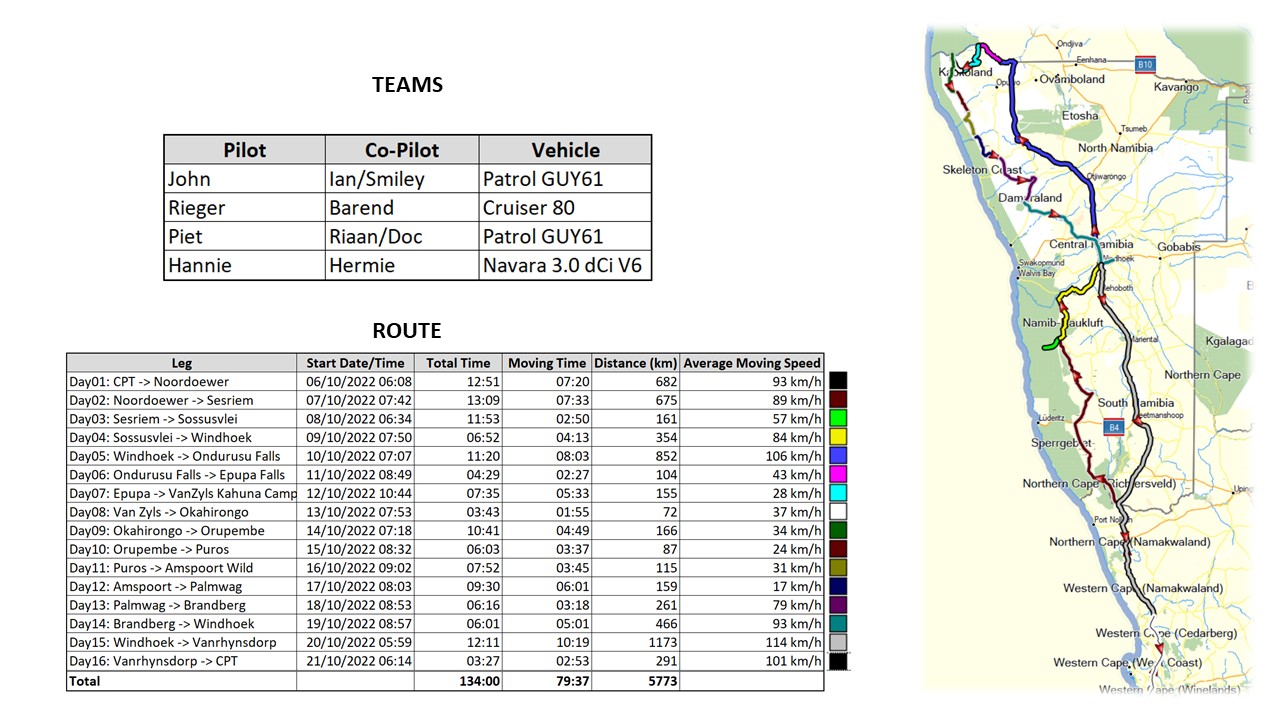Select the black swatch for Day01 leg
1280x720 pixels.
click(x=838, y=381)
